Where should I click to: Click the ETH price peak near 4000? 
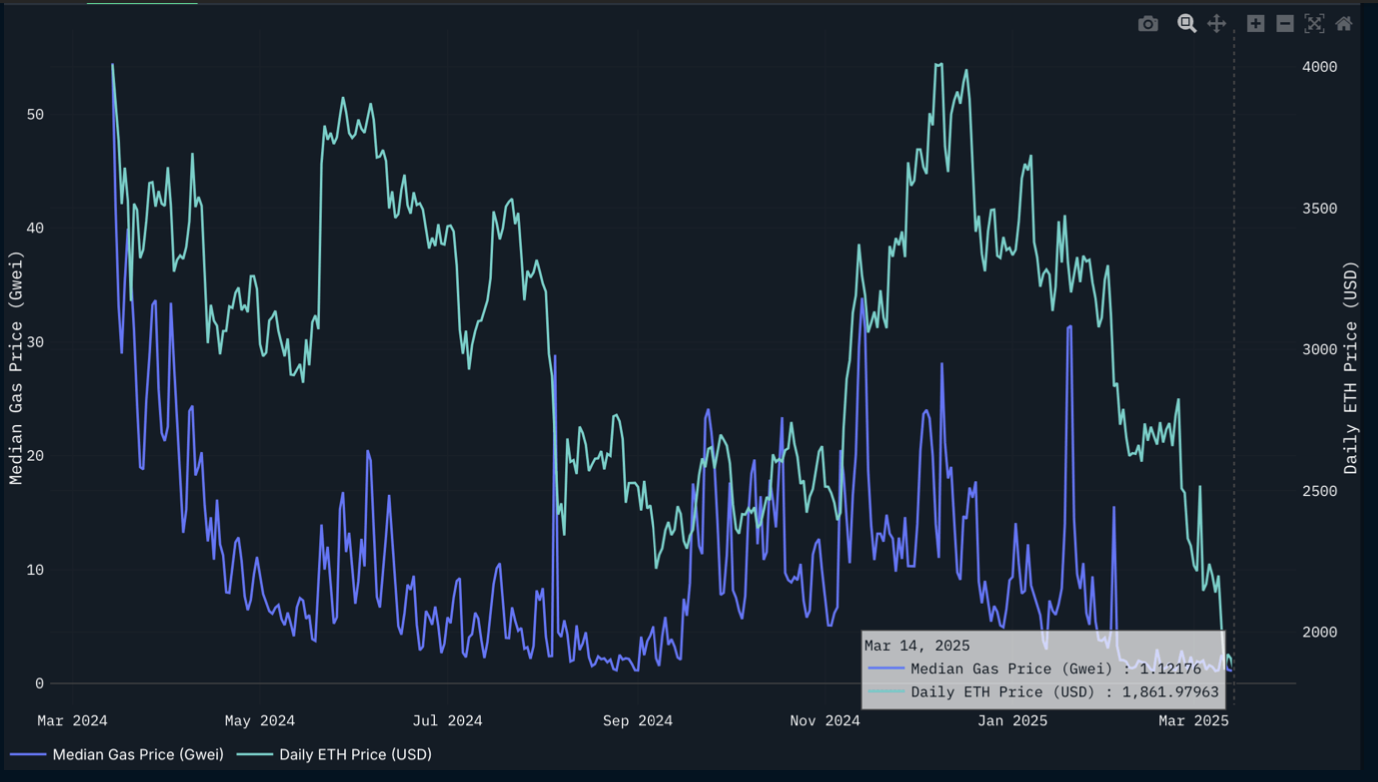tap(938, 63)
